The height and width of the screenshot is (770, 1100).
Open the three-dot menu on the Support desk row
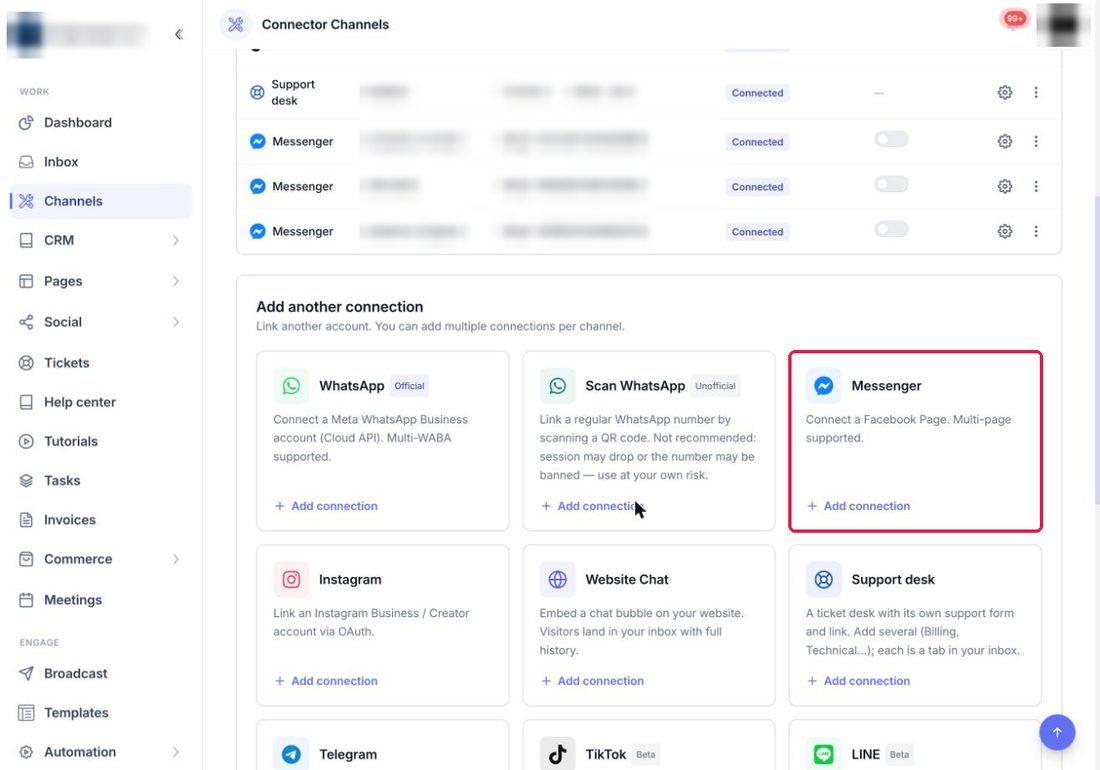(1035, 93)
